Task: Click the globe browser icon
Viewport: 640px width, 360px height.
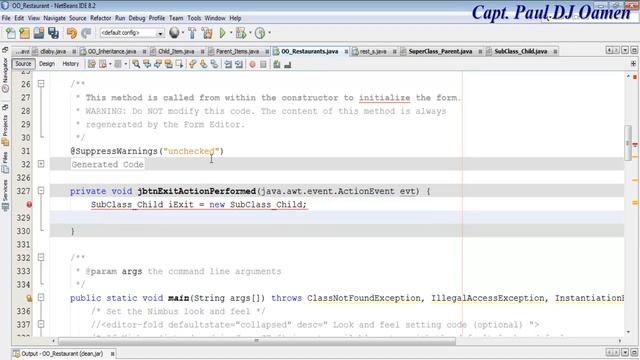Action: tap(174, 33)
